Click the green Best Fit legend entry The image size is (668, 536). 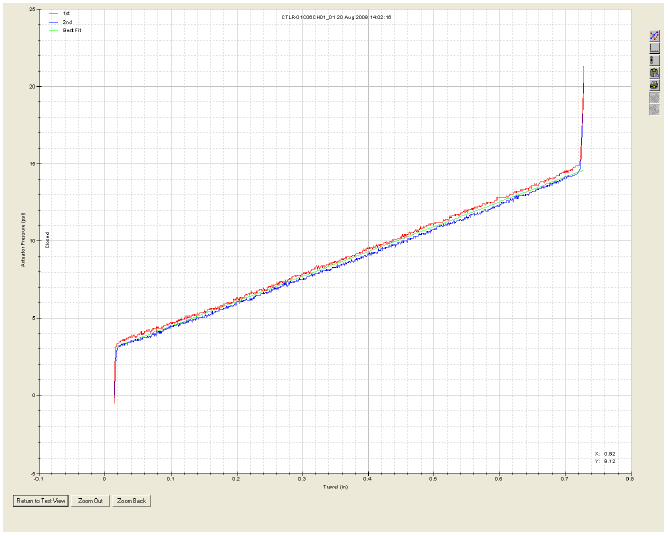67,31
